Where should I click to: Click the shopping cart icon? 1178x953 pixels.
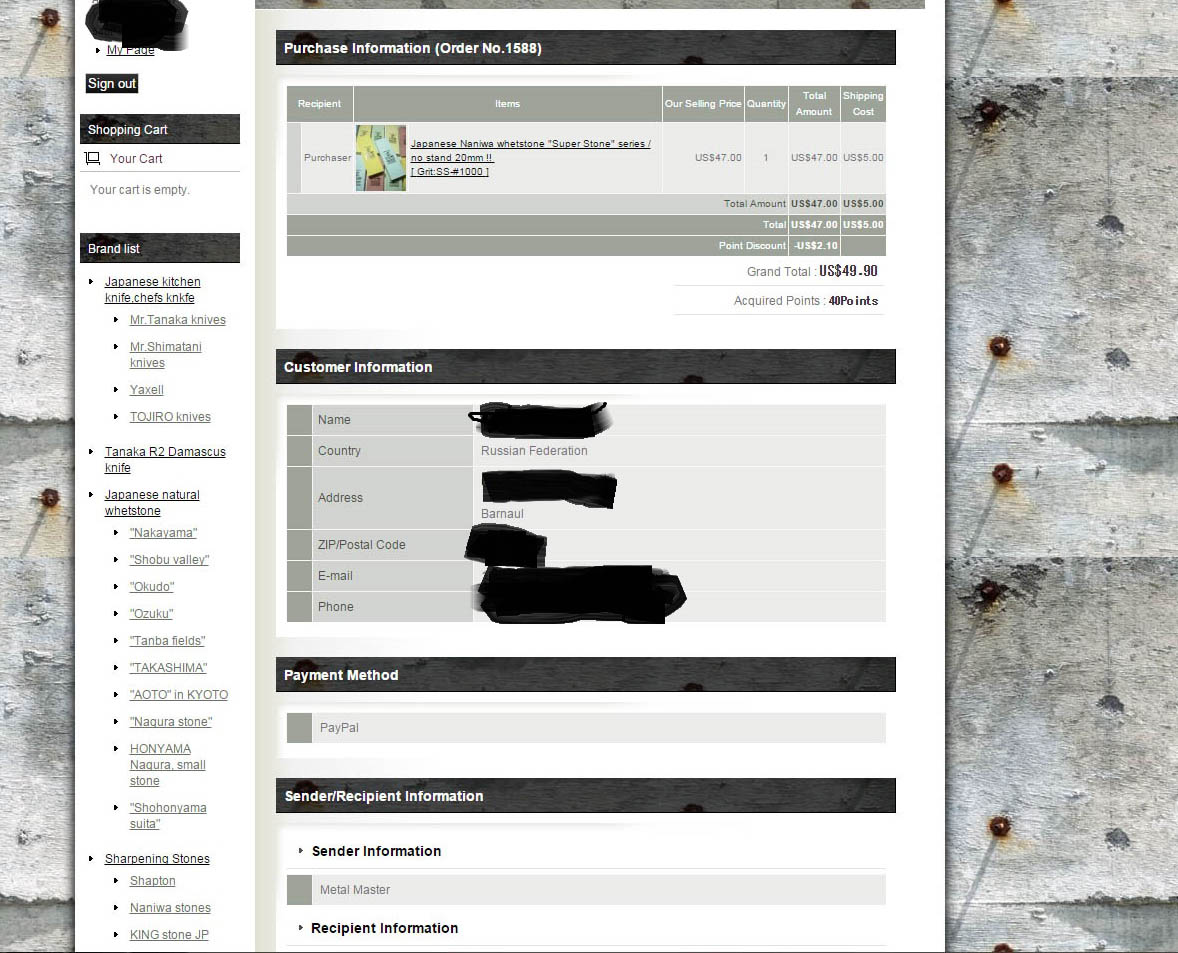(93, 158)
